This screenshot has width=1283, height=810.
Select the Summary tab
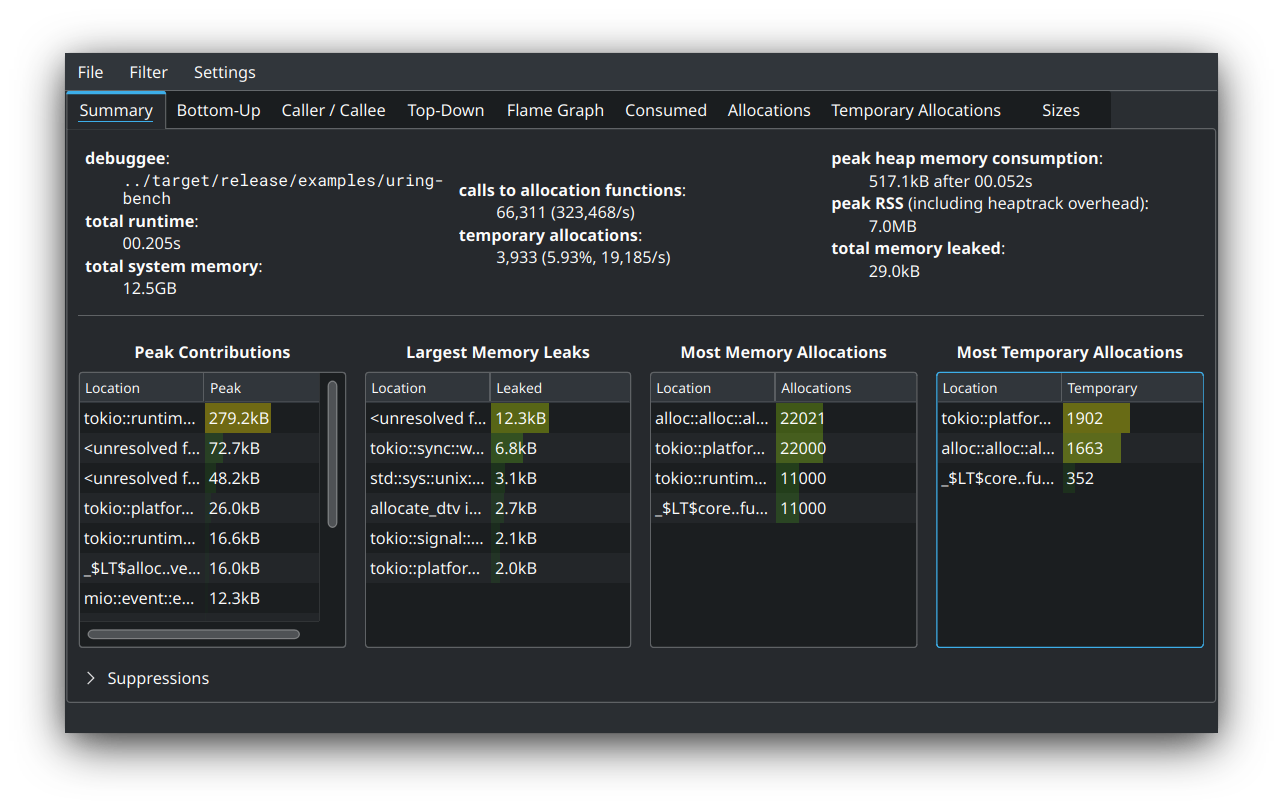(116, 110)
